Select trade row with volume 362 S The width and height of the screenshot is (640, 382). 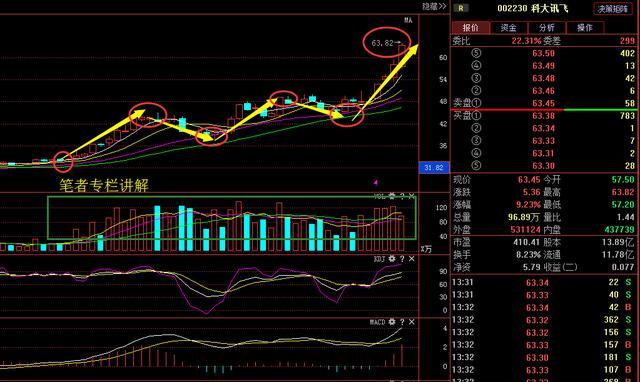[543, 320]
